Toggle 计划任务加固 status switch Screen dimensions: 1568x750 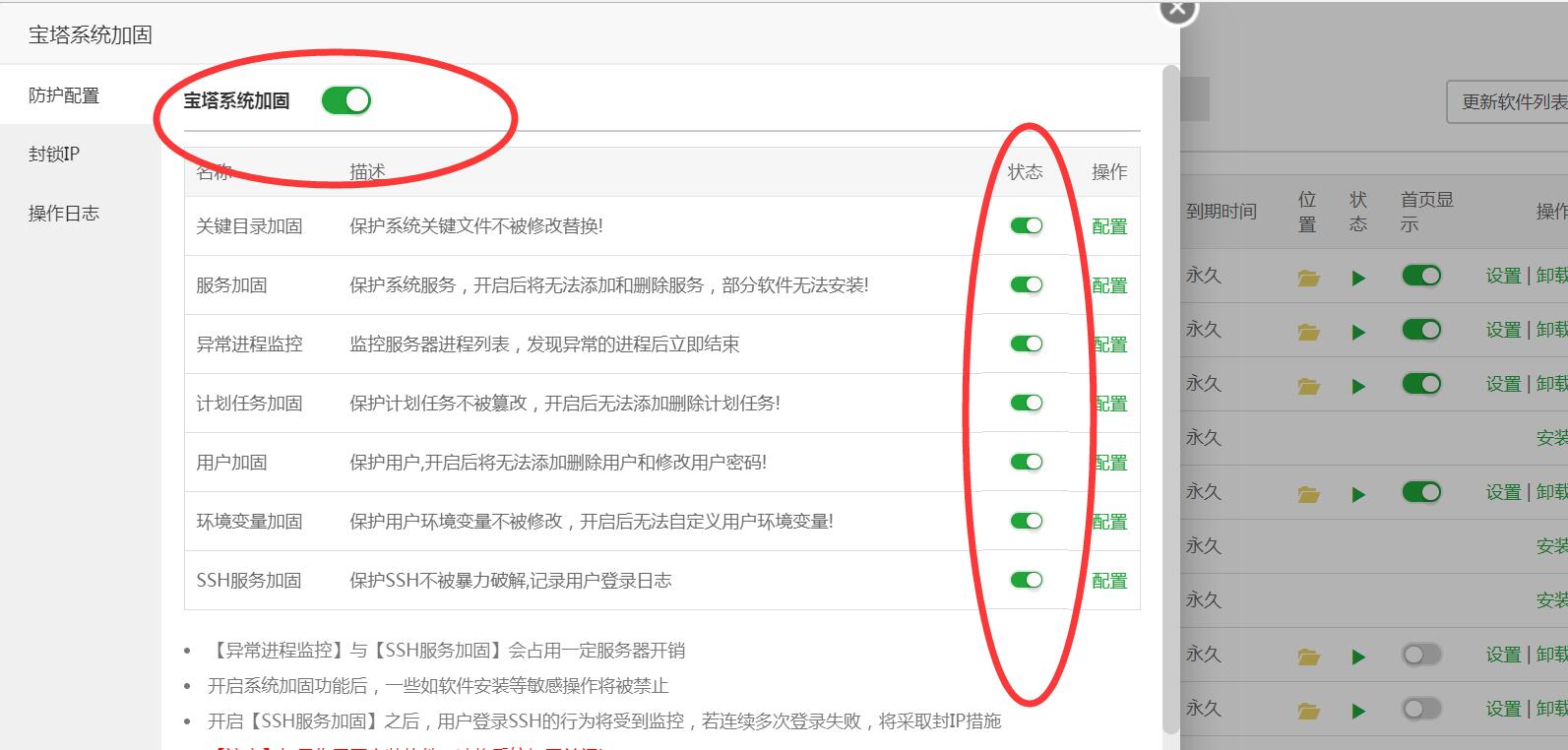tap(1026, 404)
